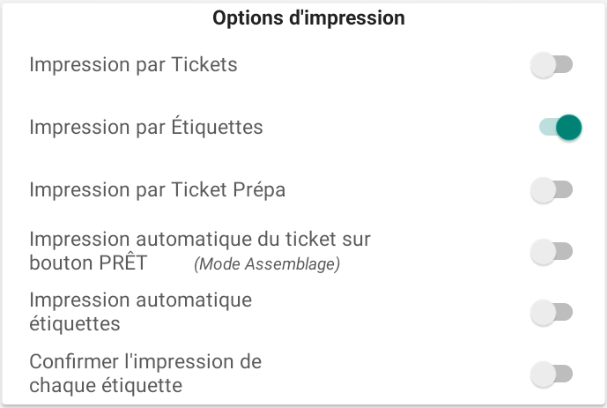Enable automatic ticket printing on PRÊT switch
This screenshot has width=607, height=408.
tap(551, 252)
